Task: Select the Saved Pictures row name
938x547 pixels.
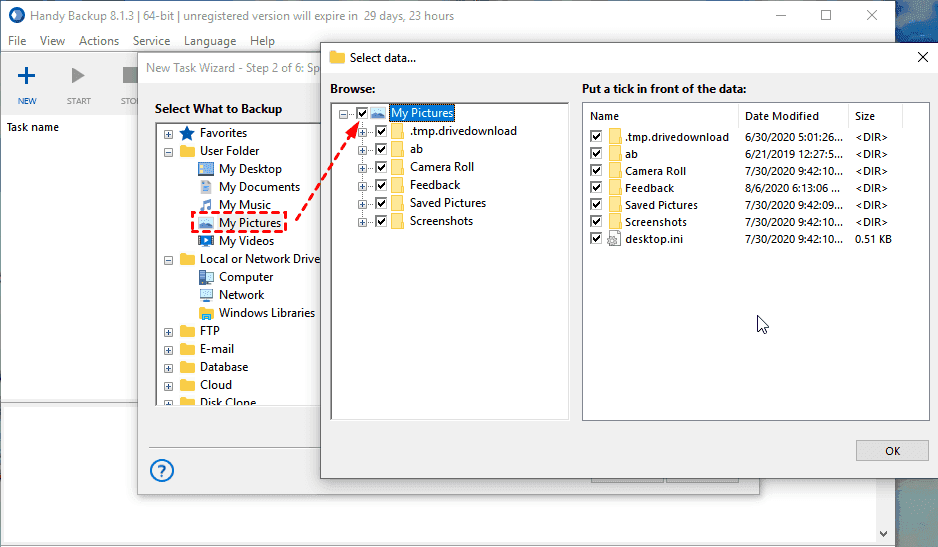Action: [661, 205]
